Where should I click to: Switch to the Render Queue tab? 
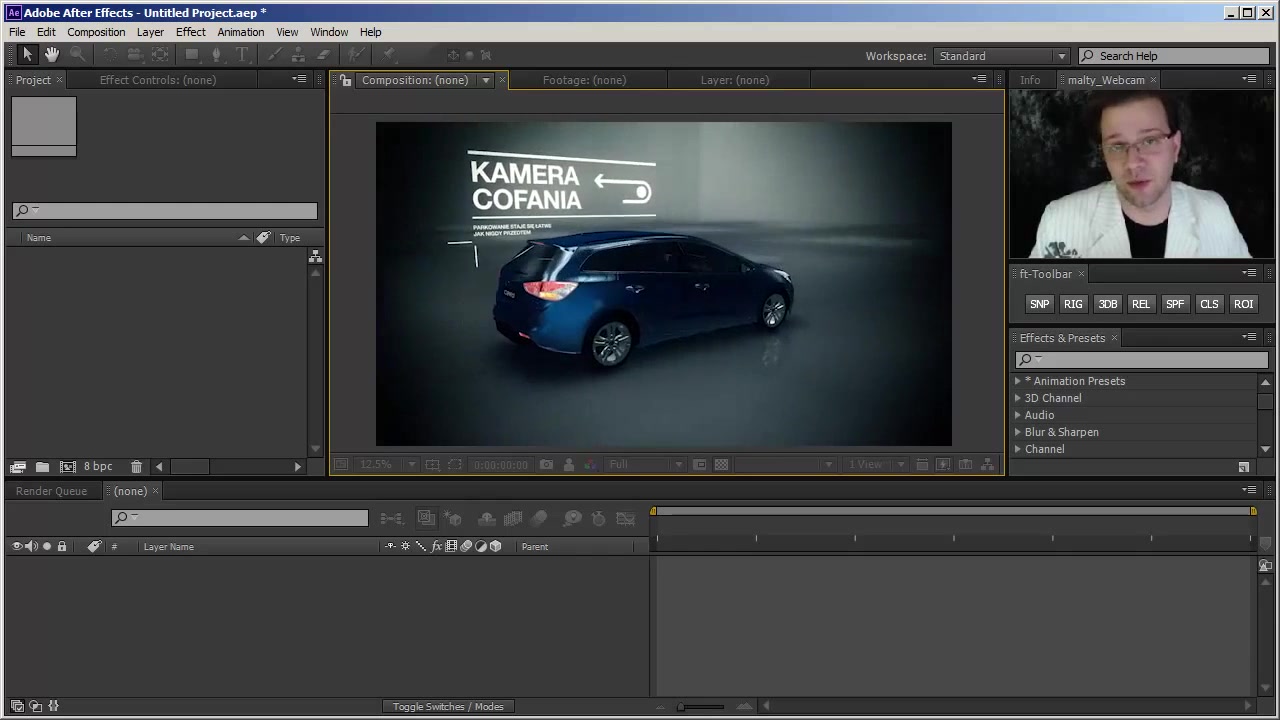[x=51, y=491]
